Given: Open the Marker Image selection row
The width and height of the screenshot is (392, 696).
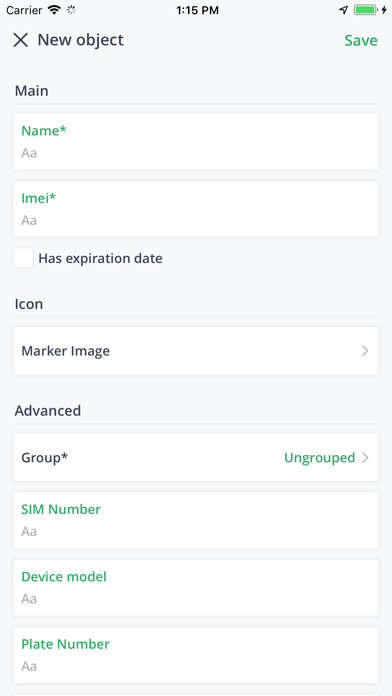Looking at the screenshot, I should point(196,351).
